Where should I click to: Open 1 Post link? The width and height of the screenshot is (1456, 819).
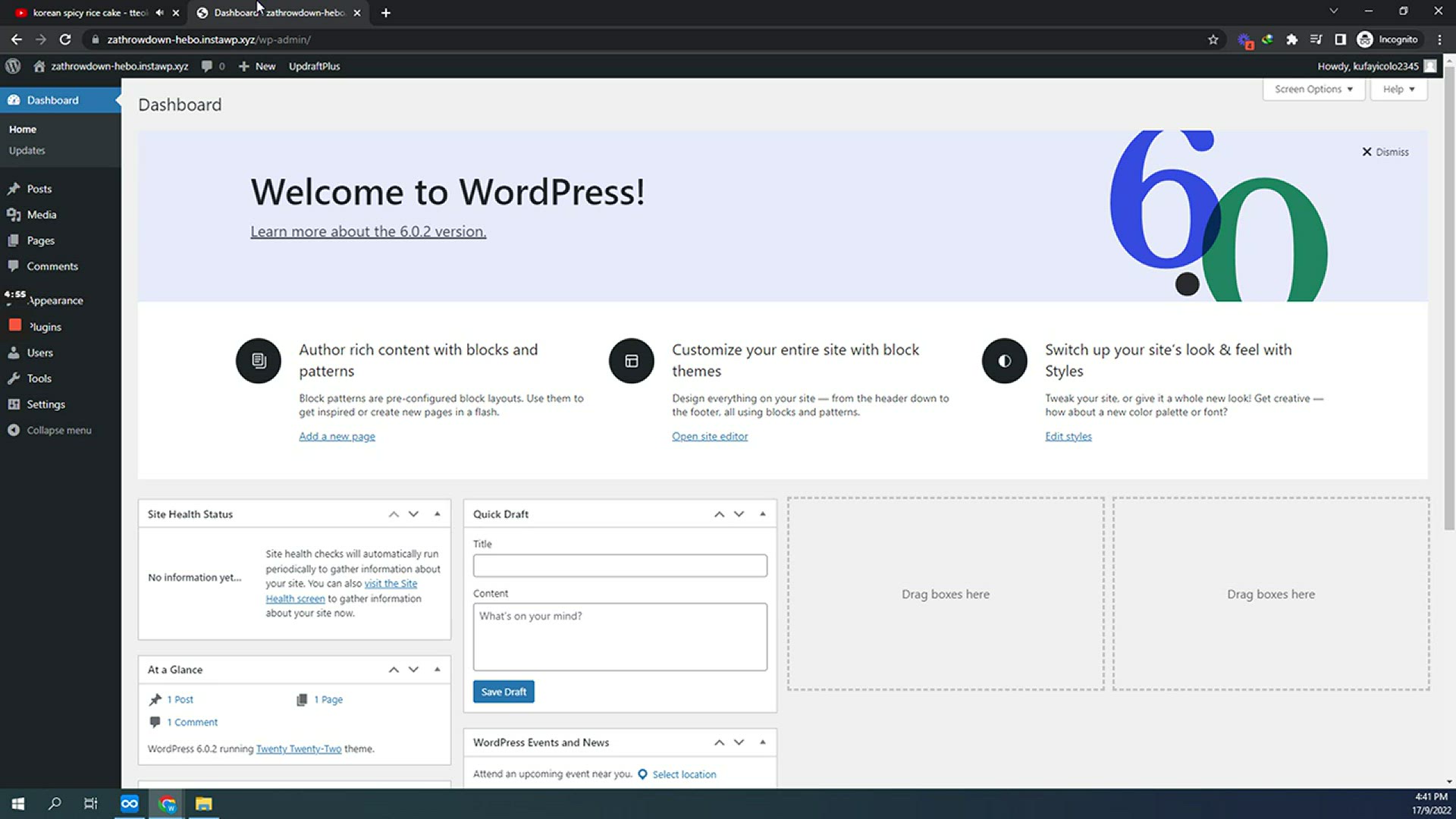pyautogui.click(x=180, y=699)
